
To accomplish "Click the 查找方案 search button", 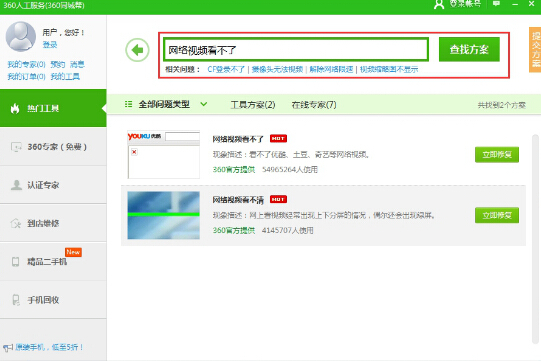I will coord(469,49).
